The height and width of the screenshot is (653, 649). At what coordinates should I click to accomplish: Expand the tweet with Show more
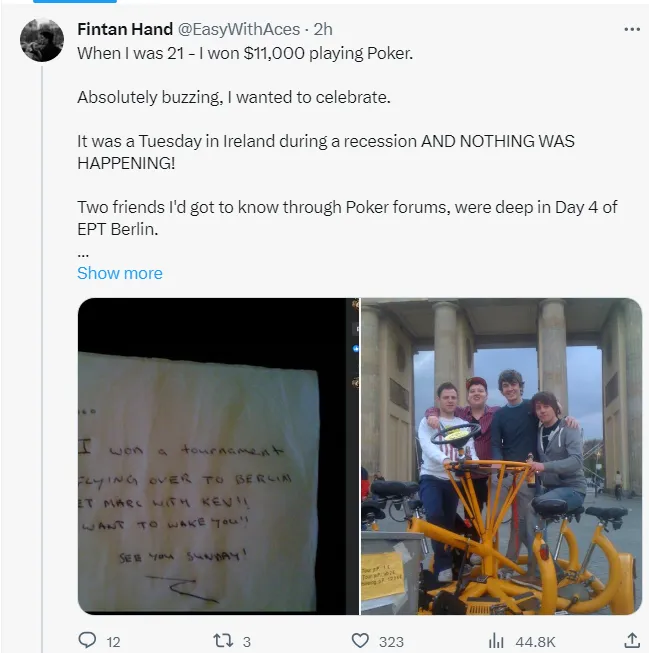pos(119,273)
